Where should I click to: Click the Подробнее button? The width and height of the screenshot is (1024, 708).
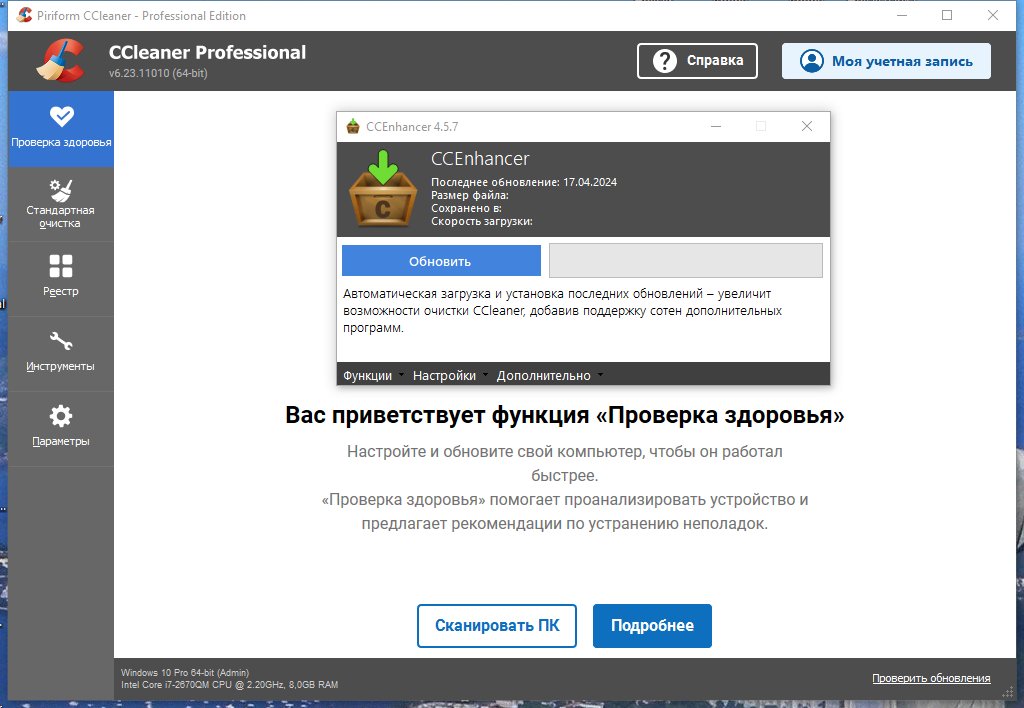point(652,626)
